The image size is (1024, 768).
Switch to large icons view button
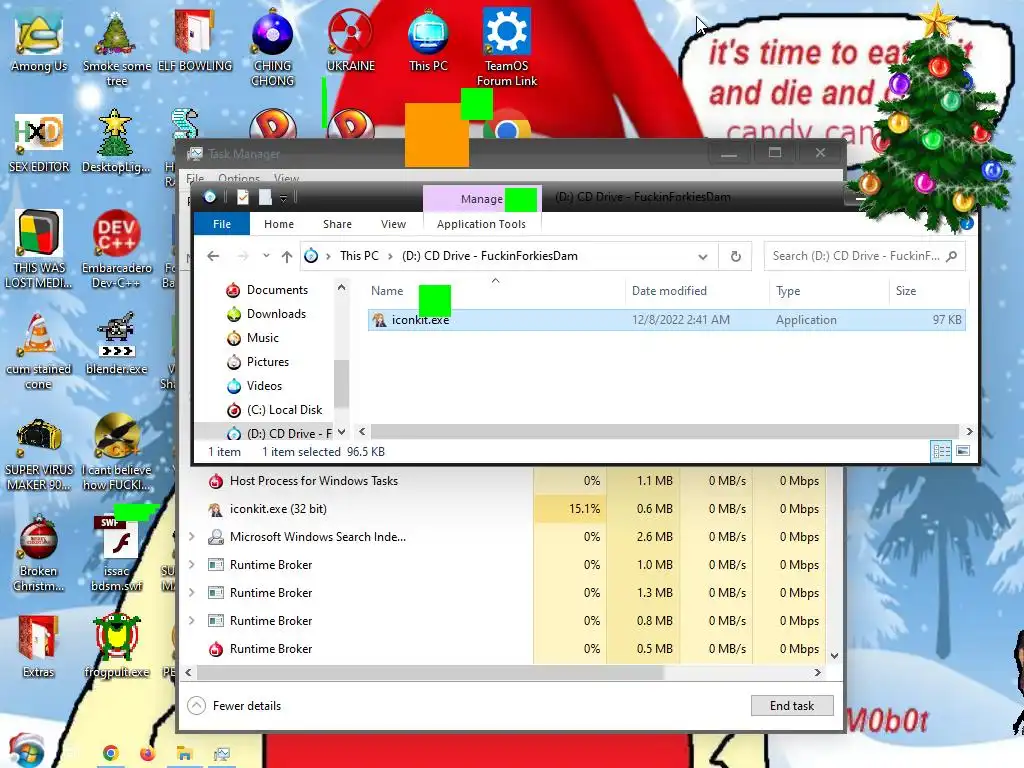[x=963, y=451]
